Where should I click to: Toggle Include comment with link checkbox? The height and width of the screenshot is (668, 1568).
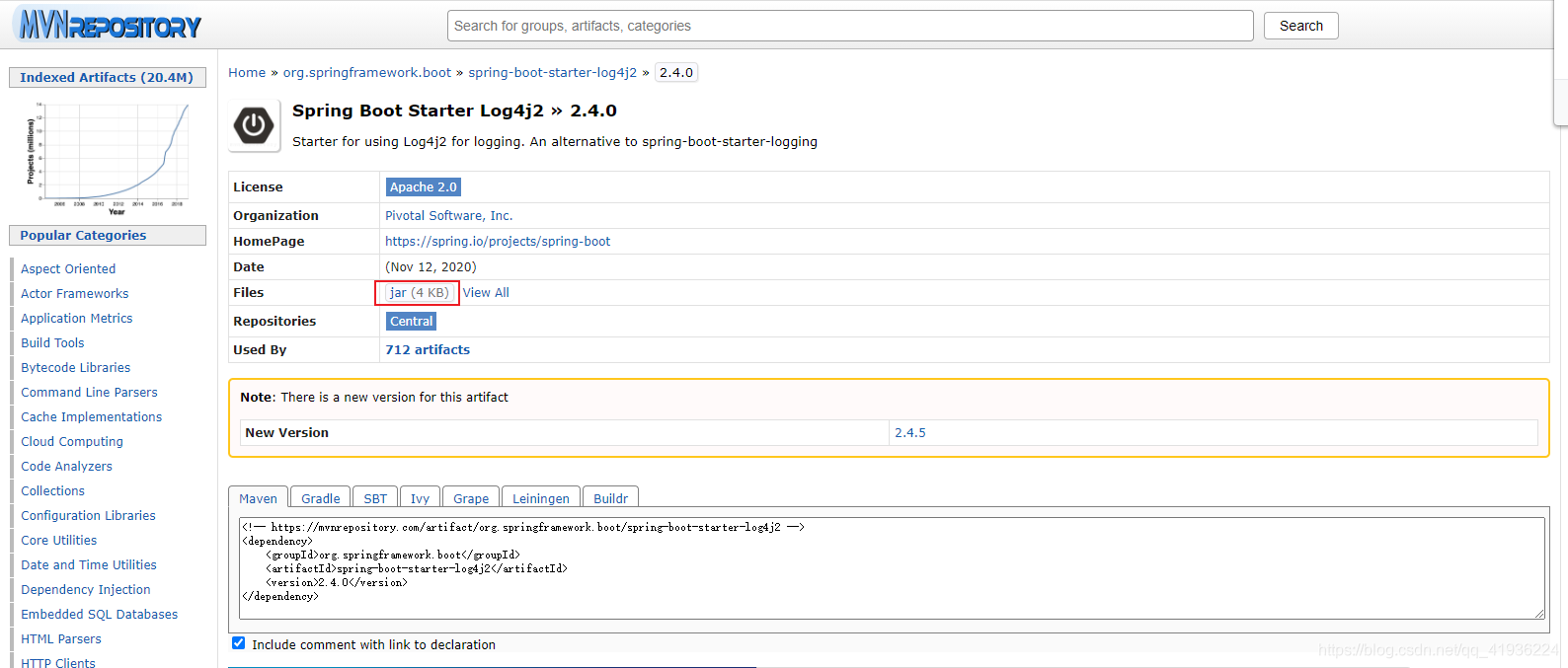click(x=238, y=643)
